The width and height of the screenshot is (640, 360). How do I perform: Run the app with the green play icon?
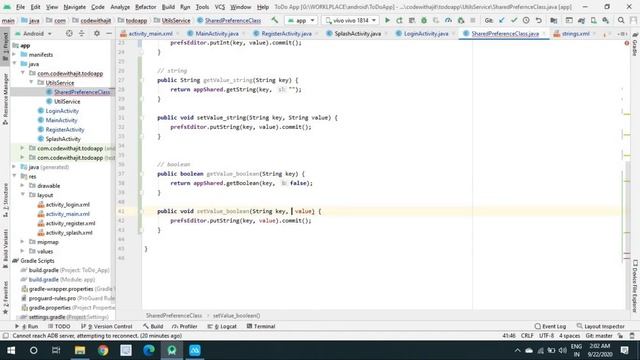[387, 20]
